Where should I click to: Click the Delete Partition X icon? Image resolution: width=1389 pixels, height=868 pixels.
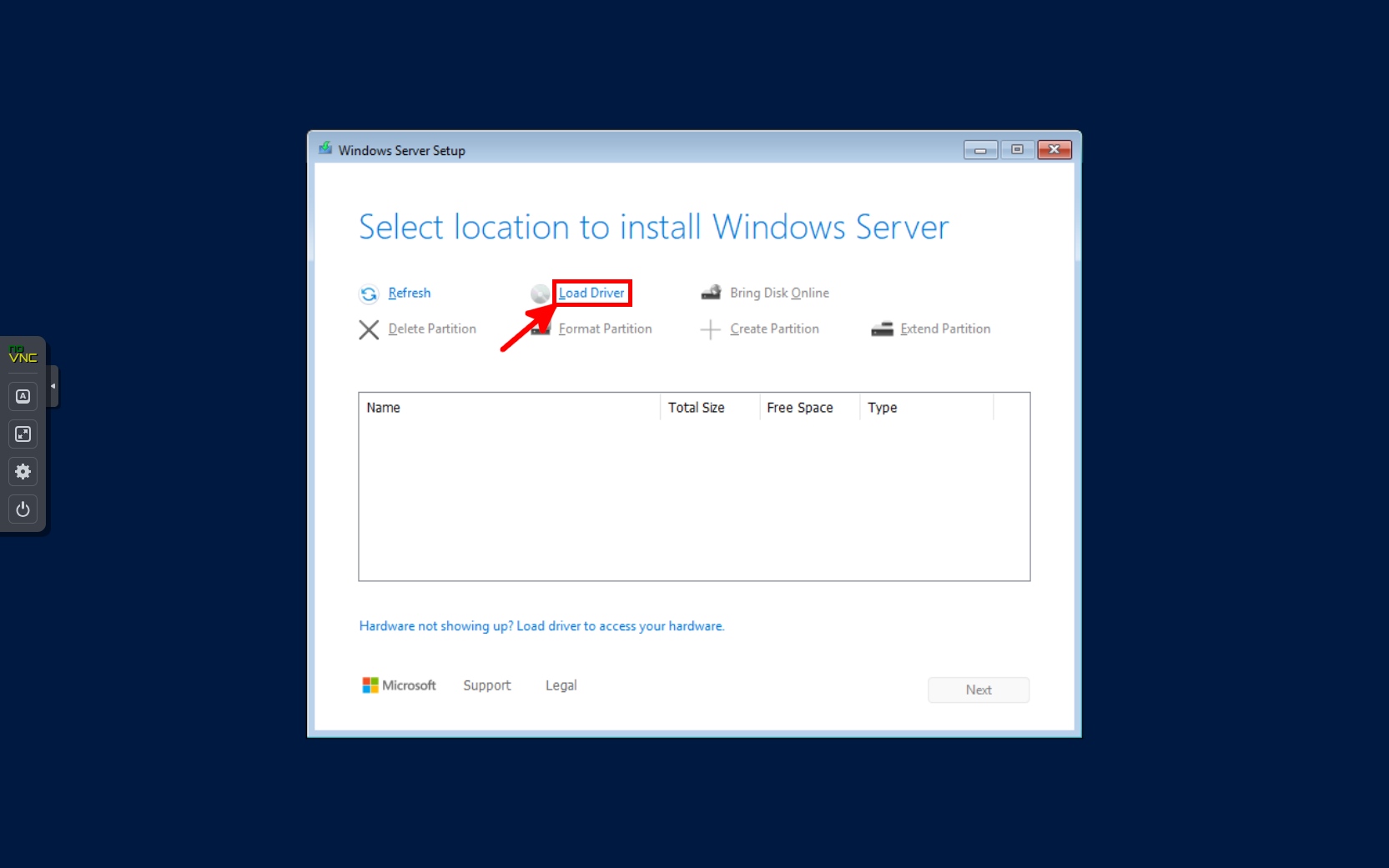click(x=370, y=329)
